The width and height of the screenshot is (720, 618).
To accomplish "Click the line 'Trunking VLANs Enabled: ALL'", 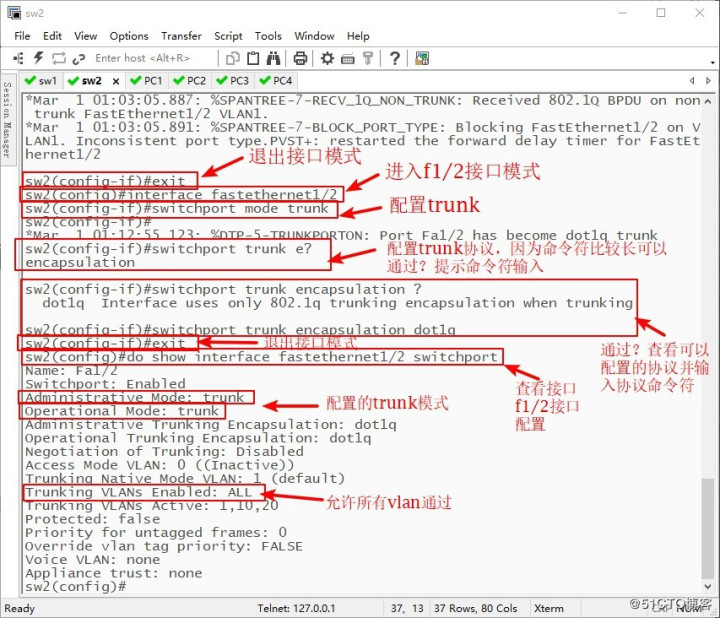I will pyautogui.click(x=138, y=492).
